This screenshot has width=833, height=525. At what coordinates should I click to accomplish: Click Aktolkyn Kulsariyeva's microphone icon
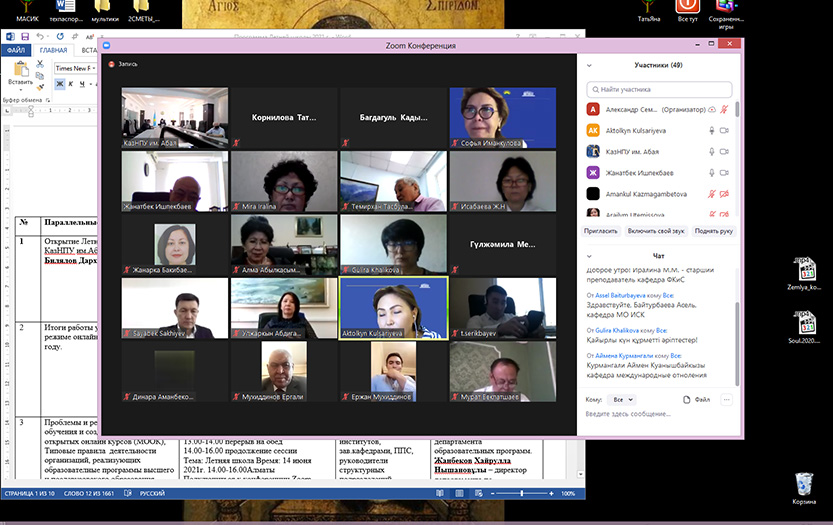pos(712,130)
